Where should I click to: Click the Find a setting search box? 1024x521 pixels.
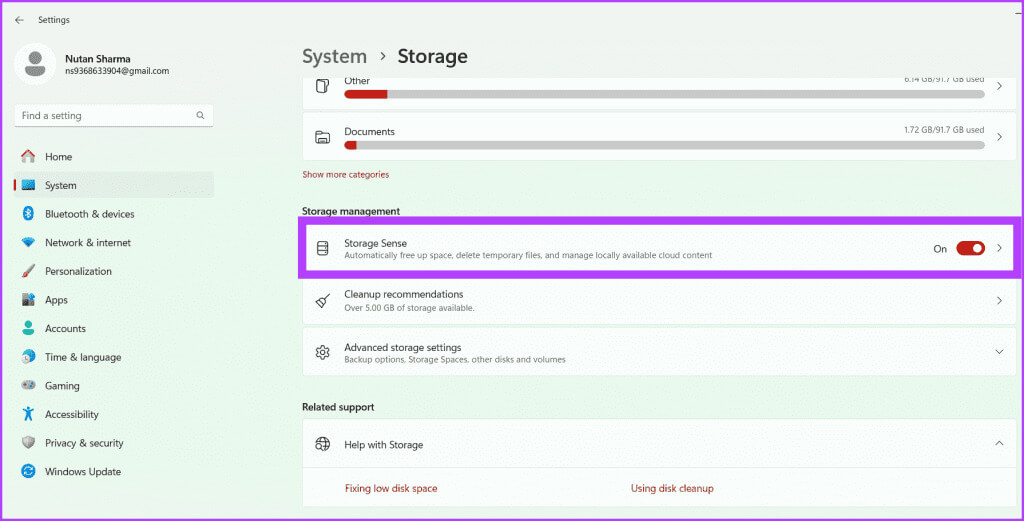114,116
